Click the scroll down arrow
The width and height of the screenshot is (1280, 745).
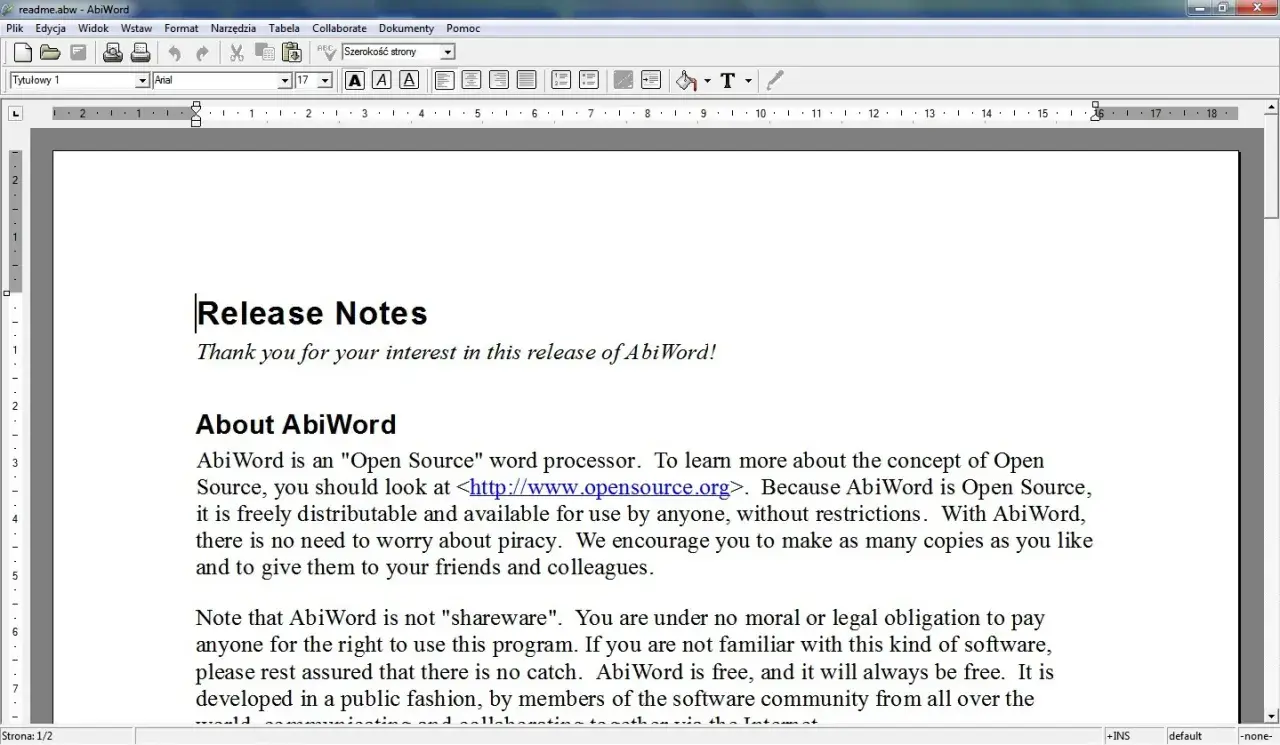1271,716
